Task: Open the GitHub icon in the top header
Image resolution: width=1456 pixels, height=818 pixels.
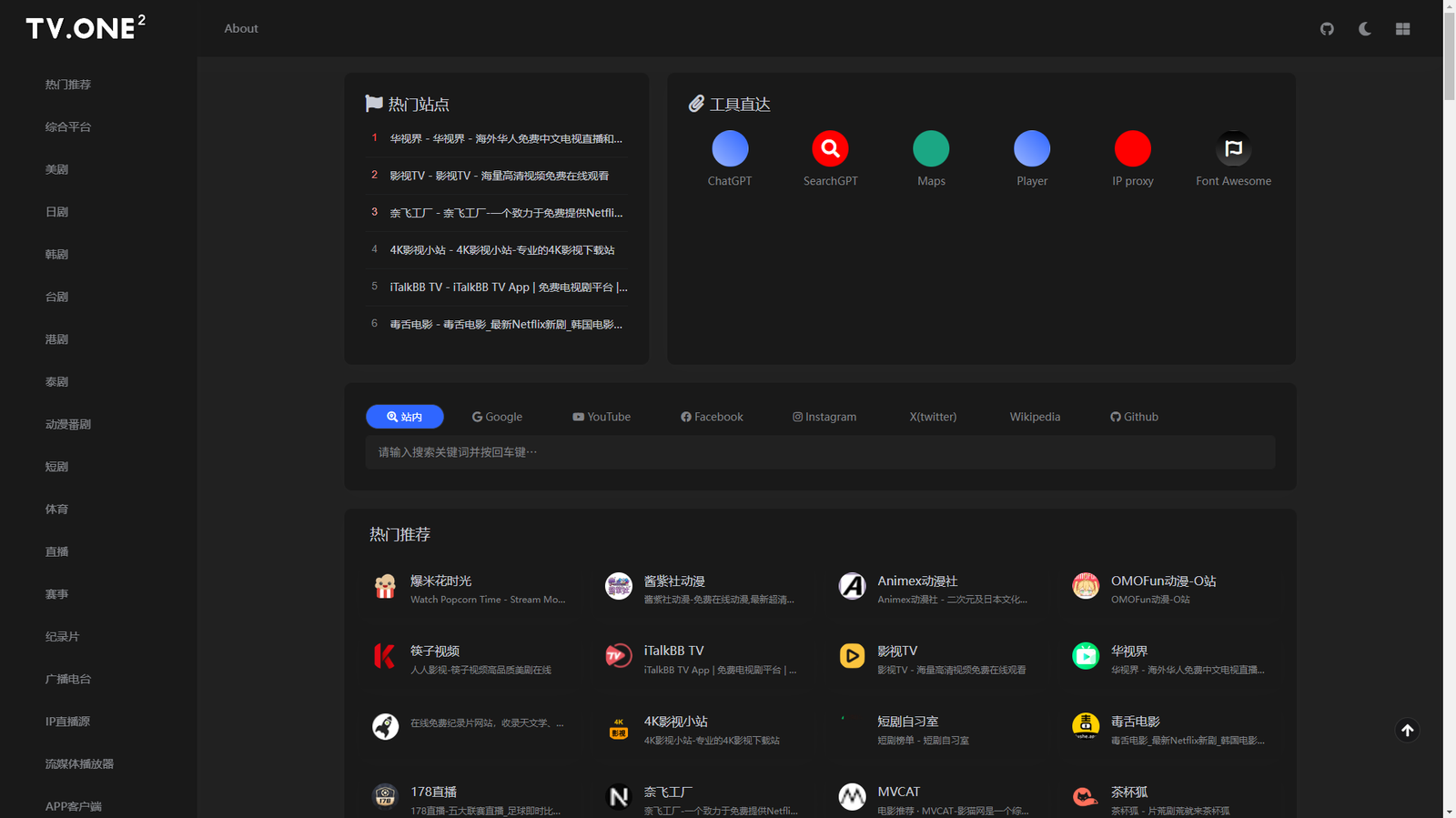Action: (x=1327, y=29)
